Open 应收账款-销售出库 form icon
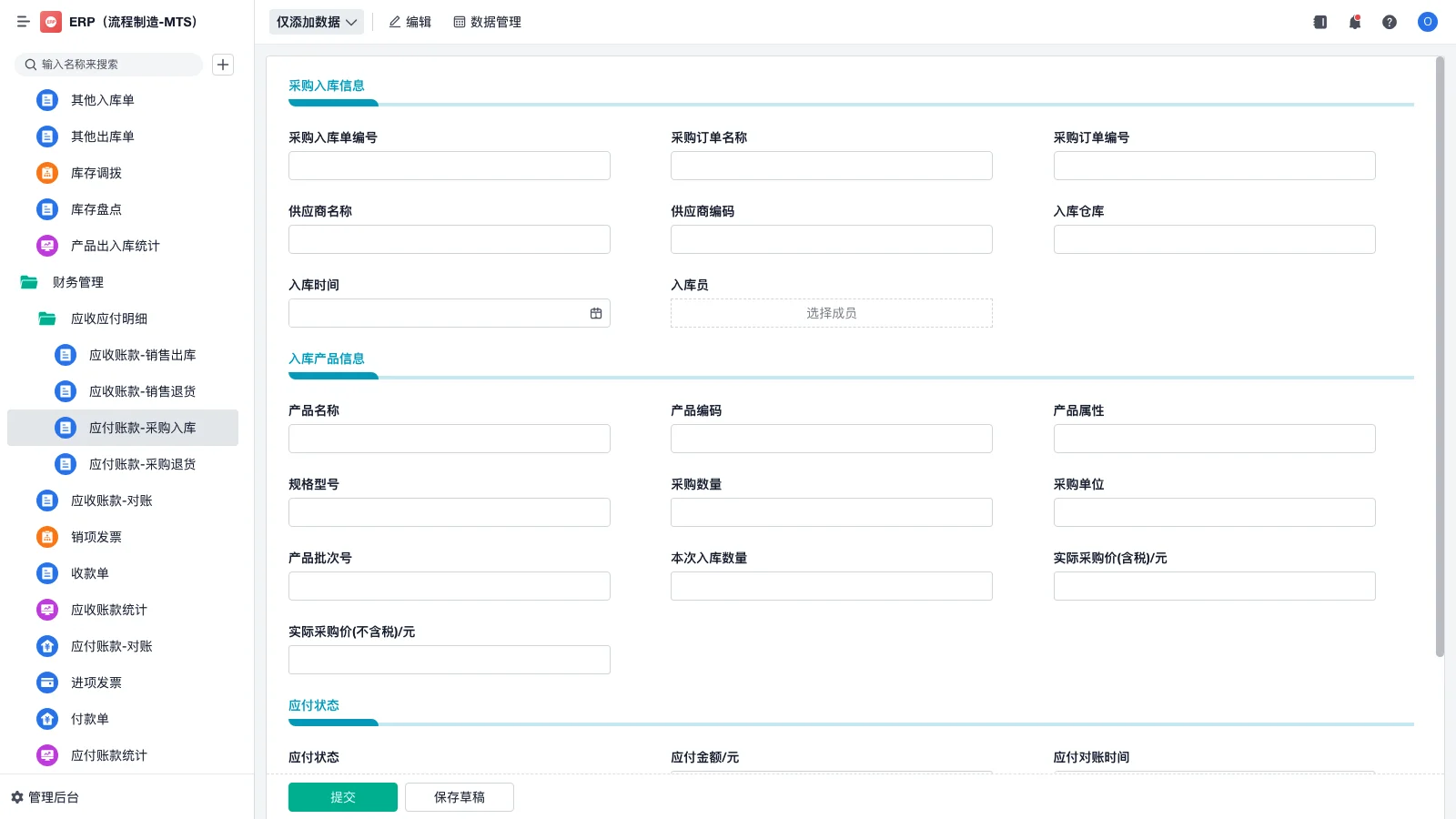 tap(66, 355)
